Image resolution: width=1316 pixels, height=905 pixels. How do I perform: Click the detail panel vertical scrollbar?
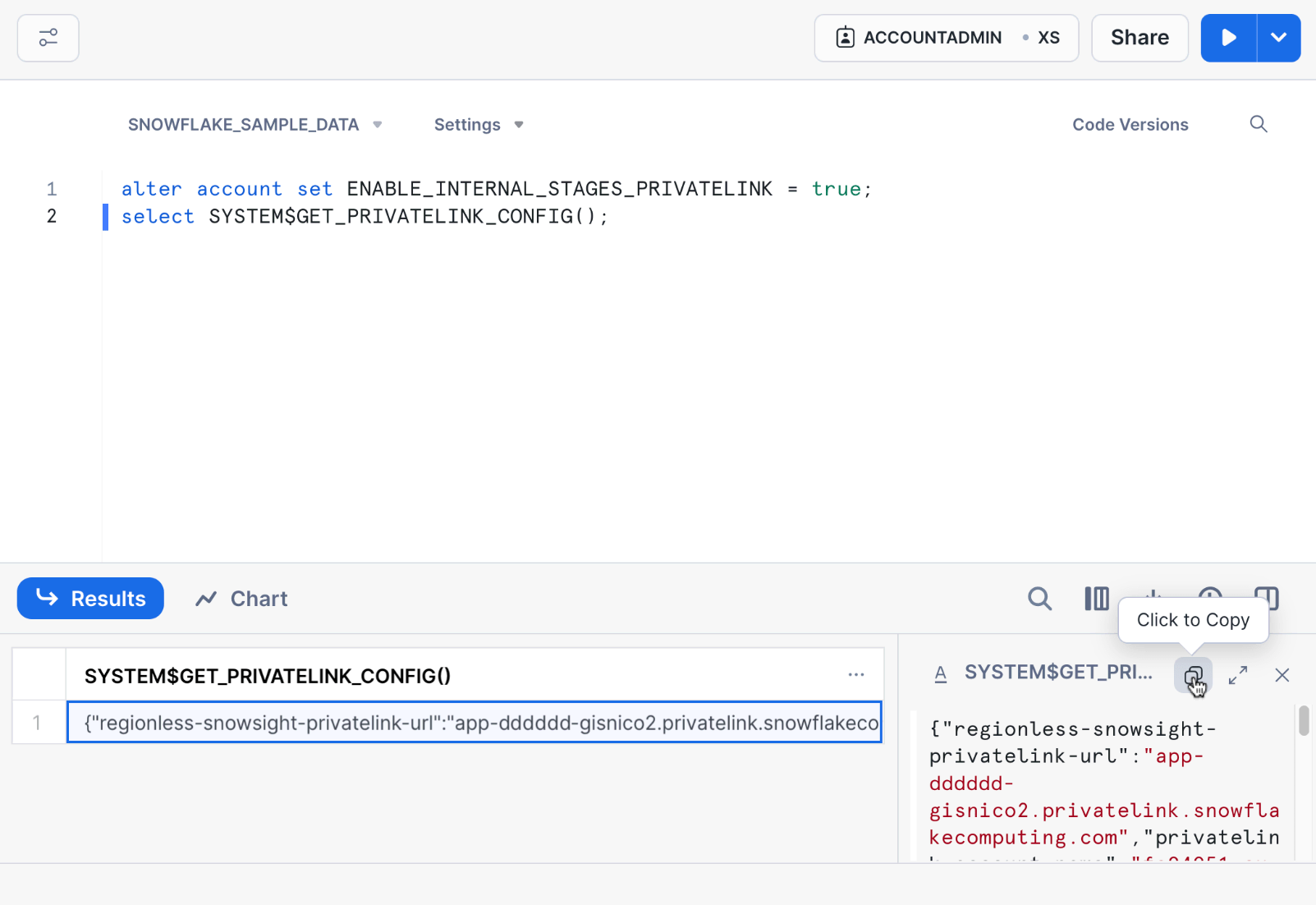(x=1303, y=721)
